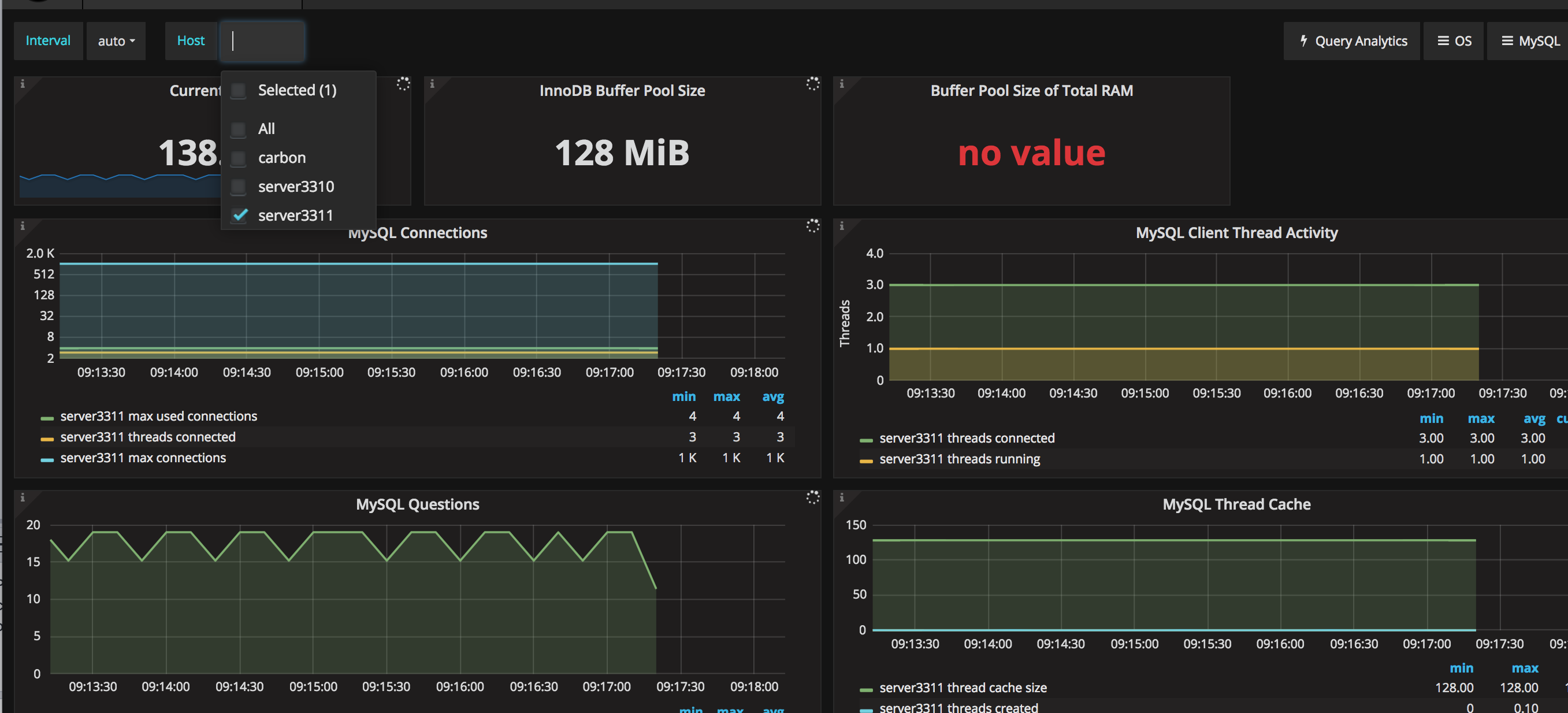This screenshot has width=1568, height=713.
Task: Click info icon on Current panel
Action: click(x=23, y=83)
